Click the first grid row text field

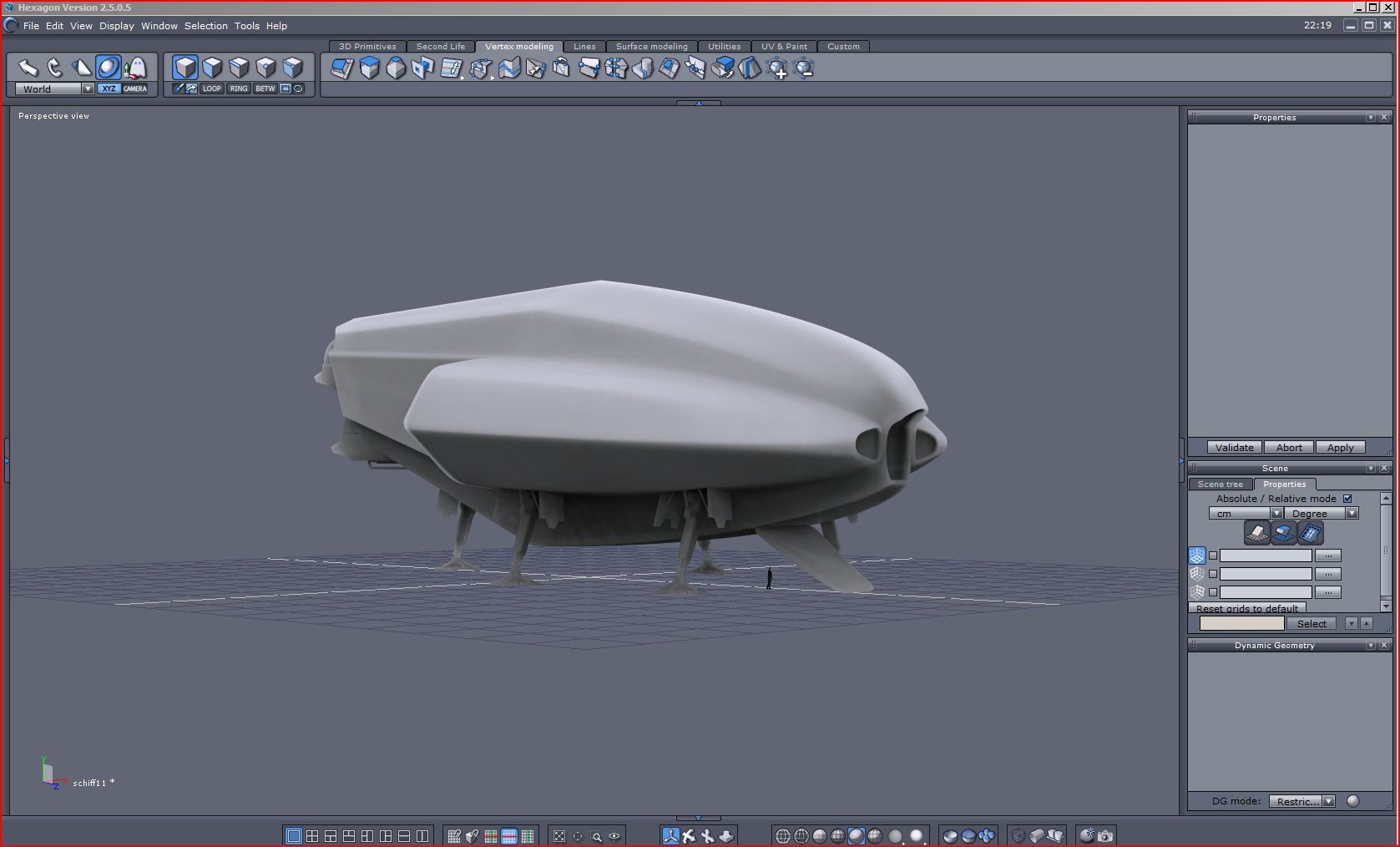coord(1266,555)
